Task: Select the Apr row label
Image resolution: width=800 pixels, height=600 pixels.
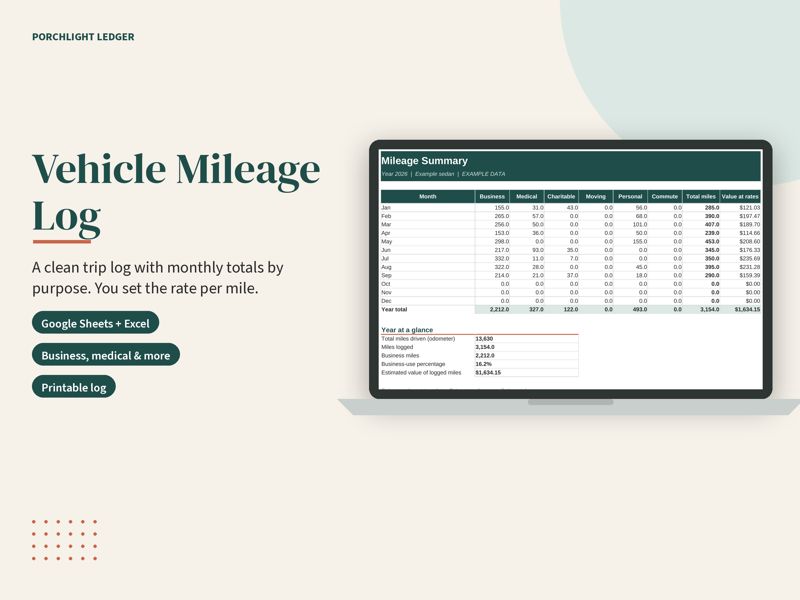Action: click(x=386, y=233)
